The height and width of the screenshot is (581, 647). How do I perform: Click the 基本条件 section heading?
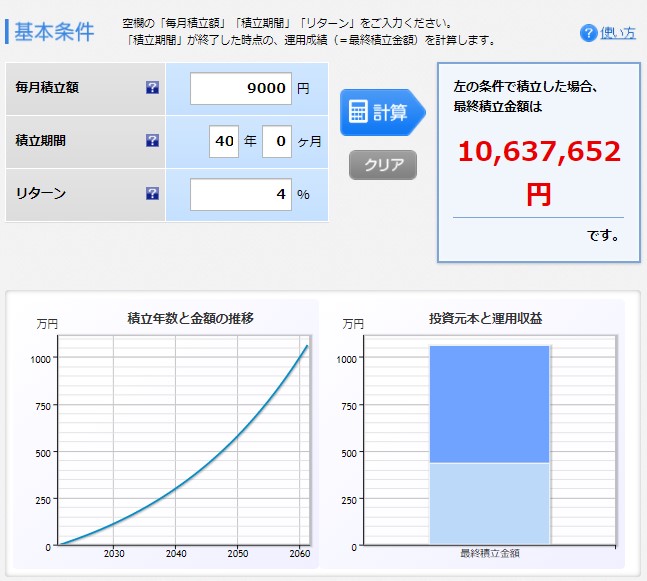pyautogui.click(x=57, y=32)
